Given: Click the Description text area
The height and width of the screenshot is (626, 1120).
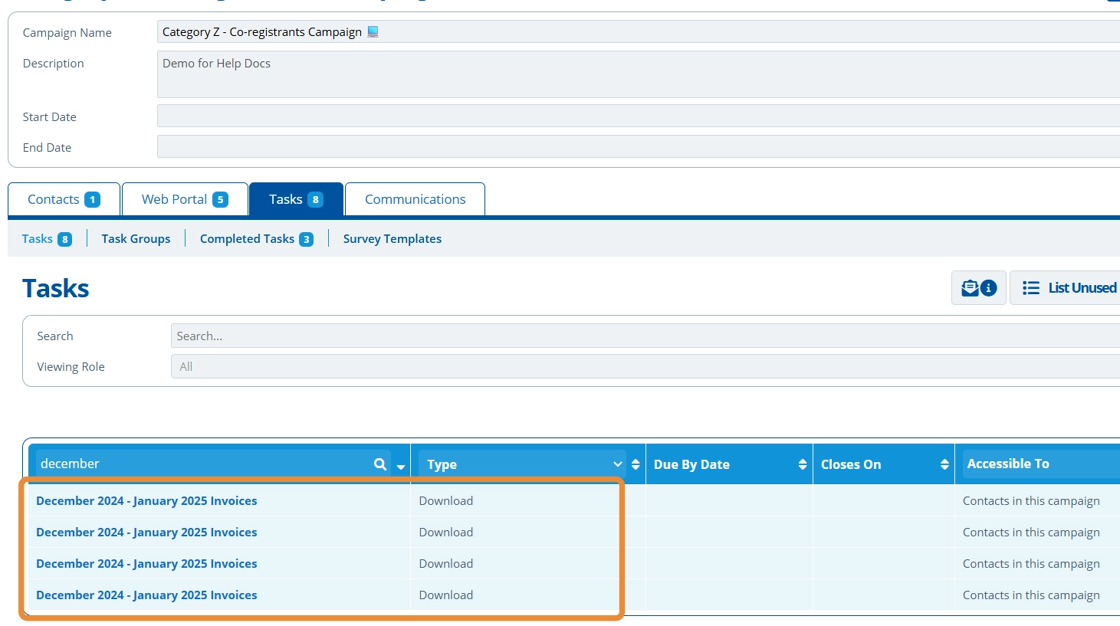Looking at the screenshot, I should coord(639,74).
